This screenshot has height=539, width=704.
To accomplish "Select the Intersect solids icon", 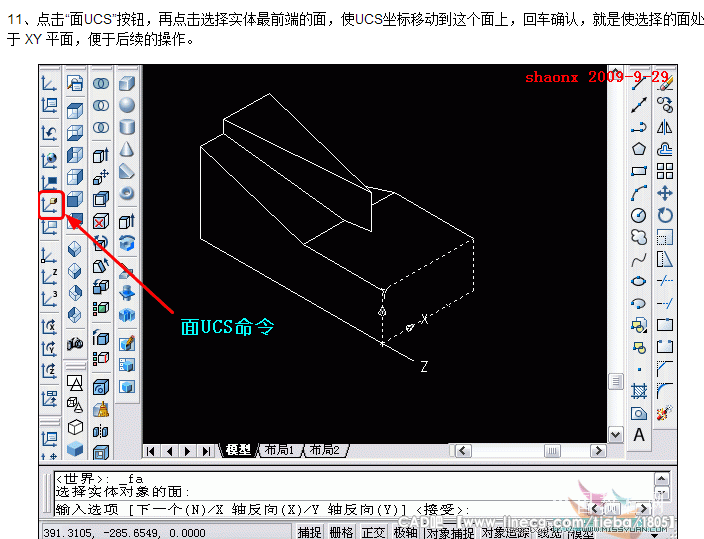I will pos(101,128).
